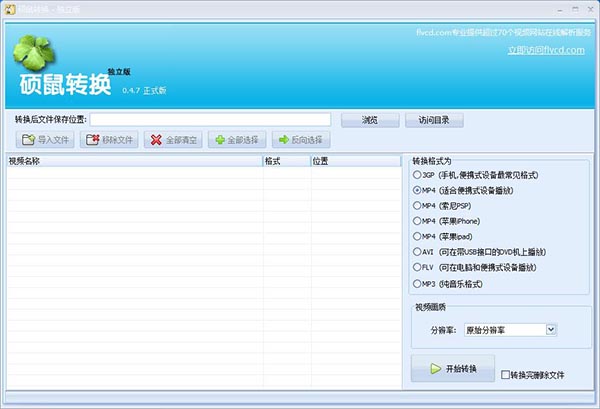Click the app icon in title bar
The width and height of the screenshot is (600, 409).
[10, 9]
